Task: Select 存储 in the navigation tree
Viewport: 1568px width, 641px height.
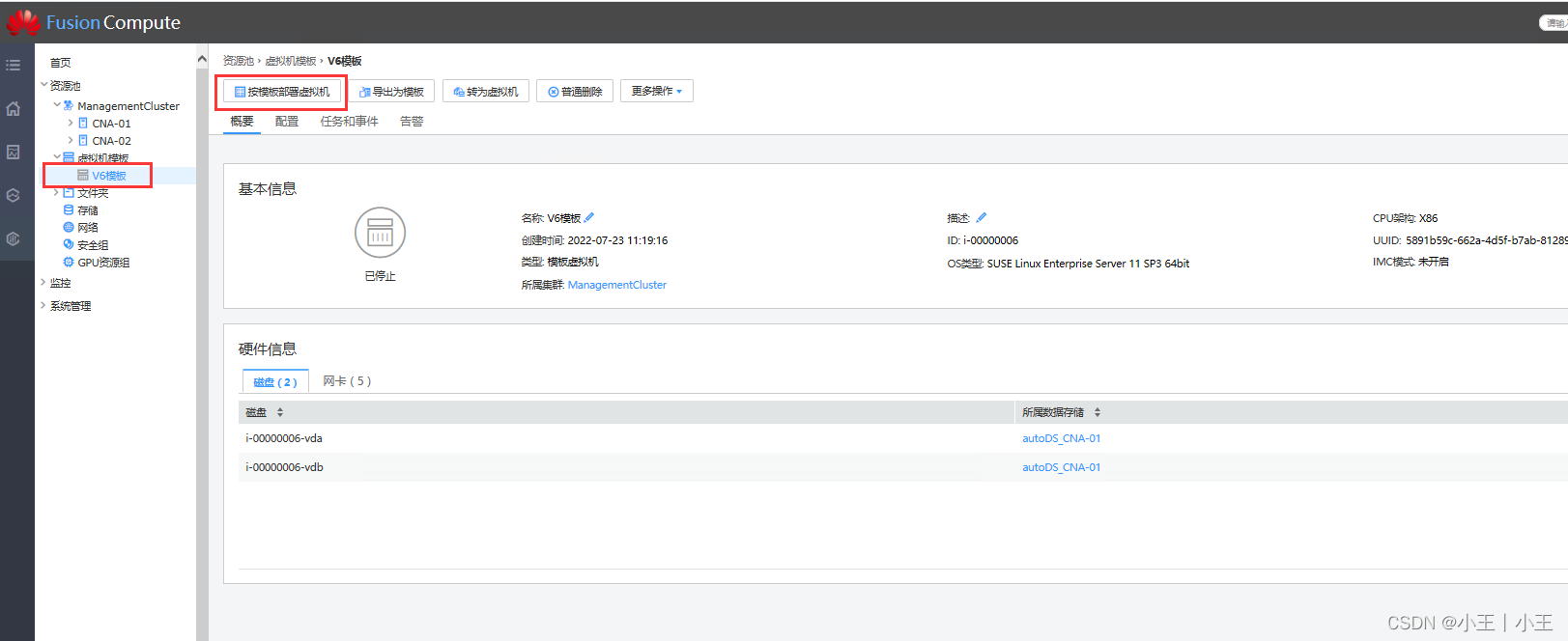Action: pyautogui.click(x=88, y=210)
